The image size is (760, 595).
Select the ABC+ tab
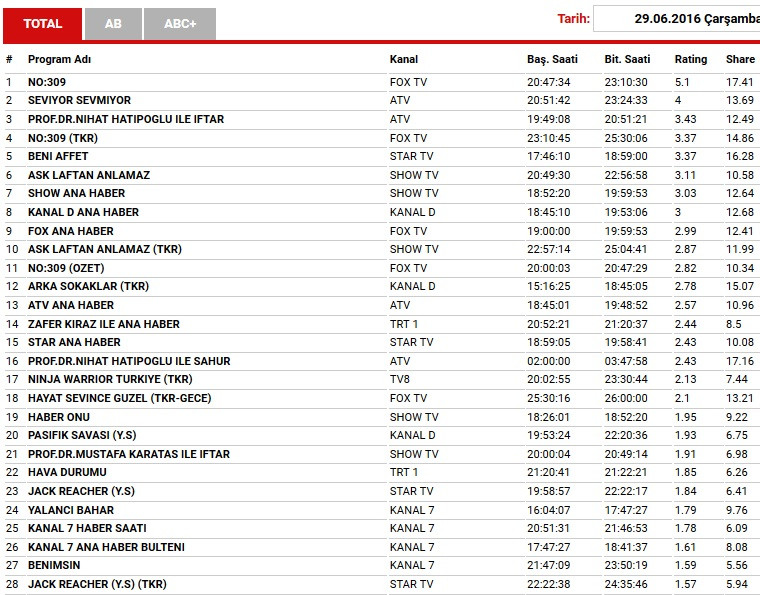180,23
